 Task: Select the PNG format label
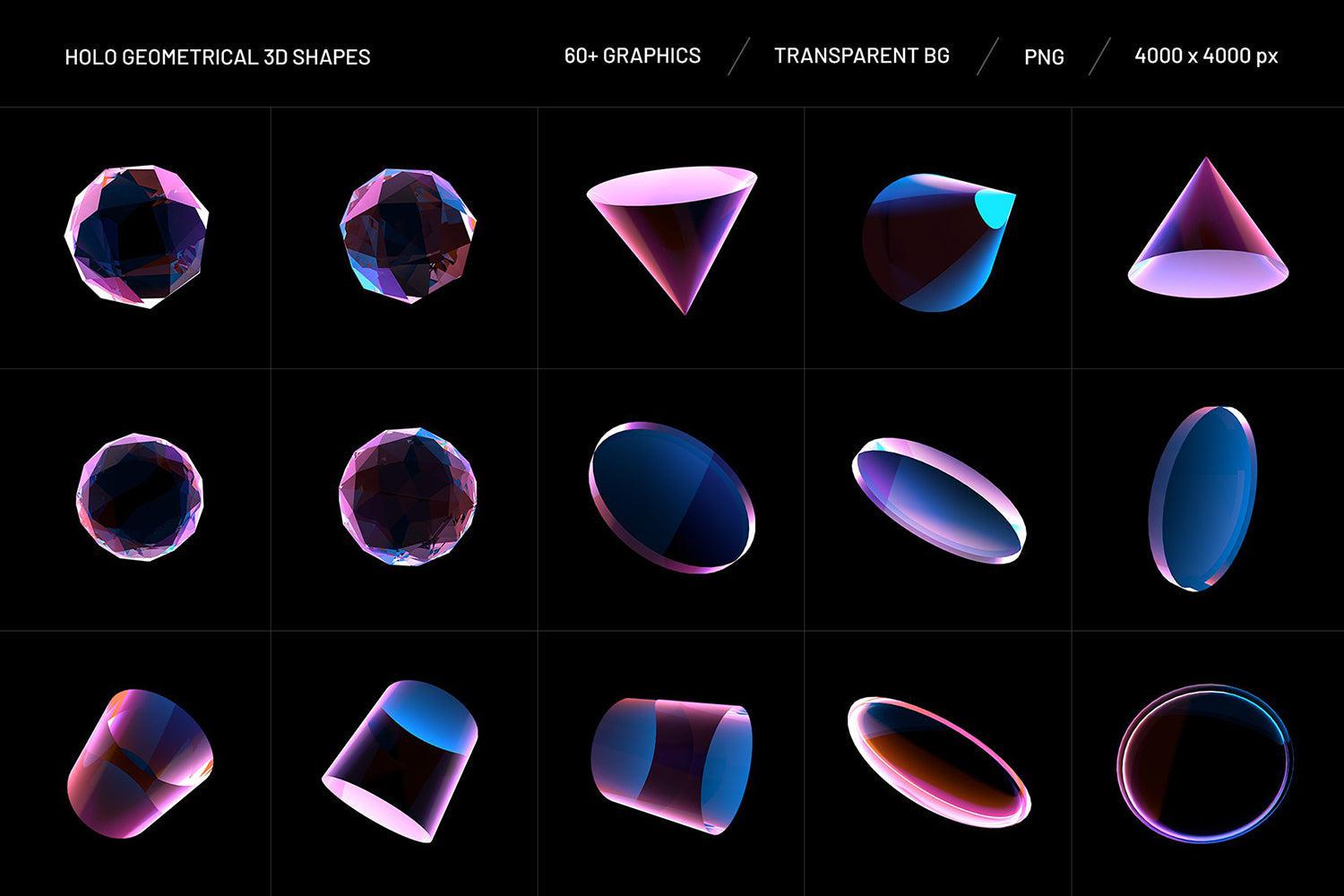point(1044,56)
